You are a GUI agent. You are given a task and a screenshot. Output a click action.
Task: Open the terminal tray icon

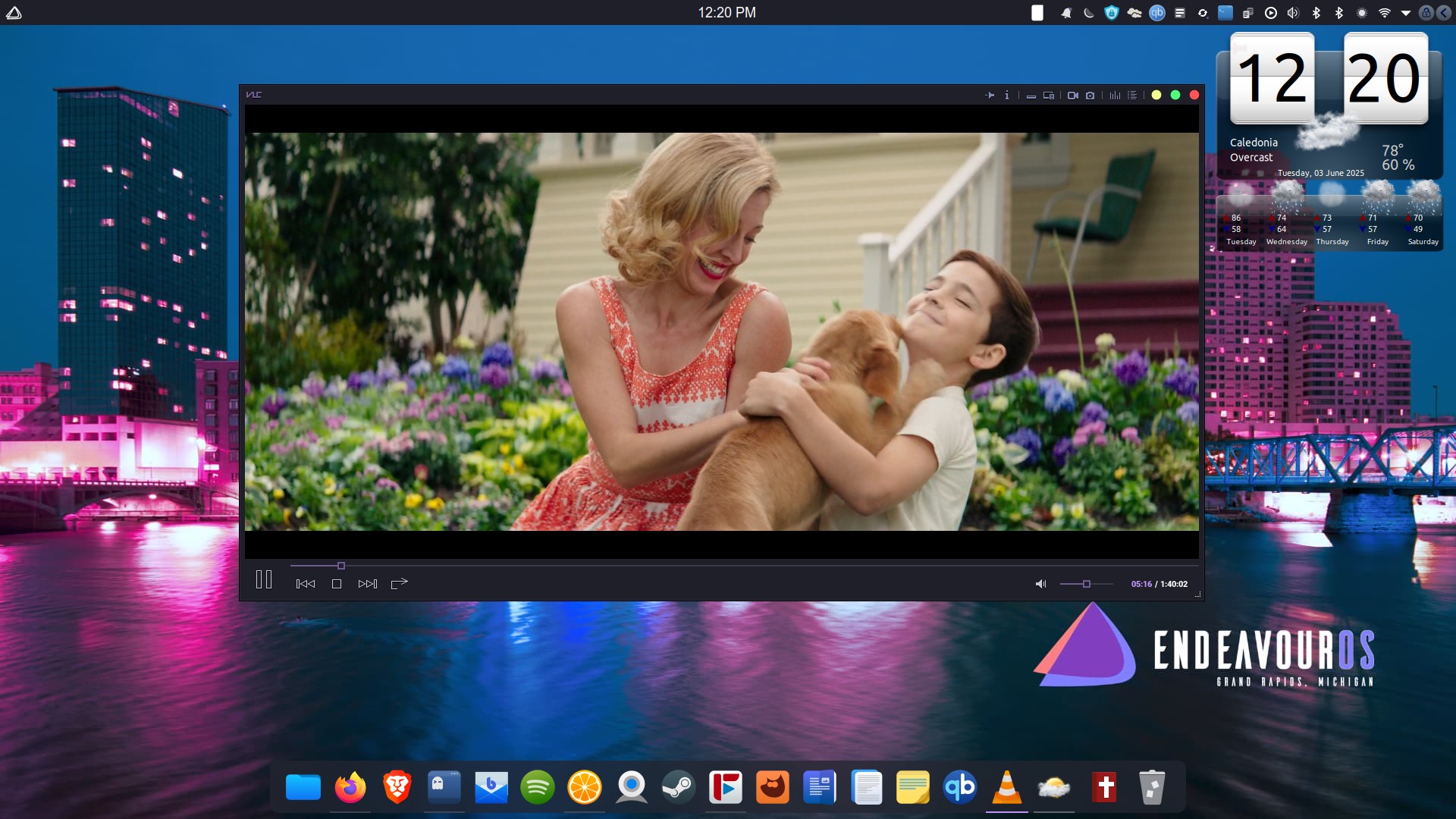coord(1225,12)
